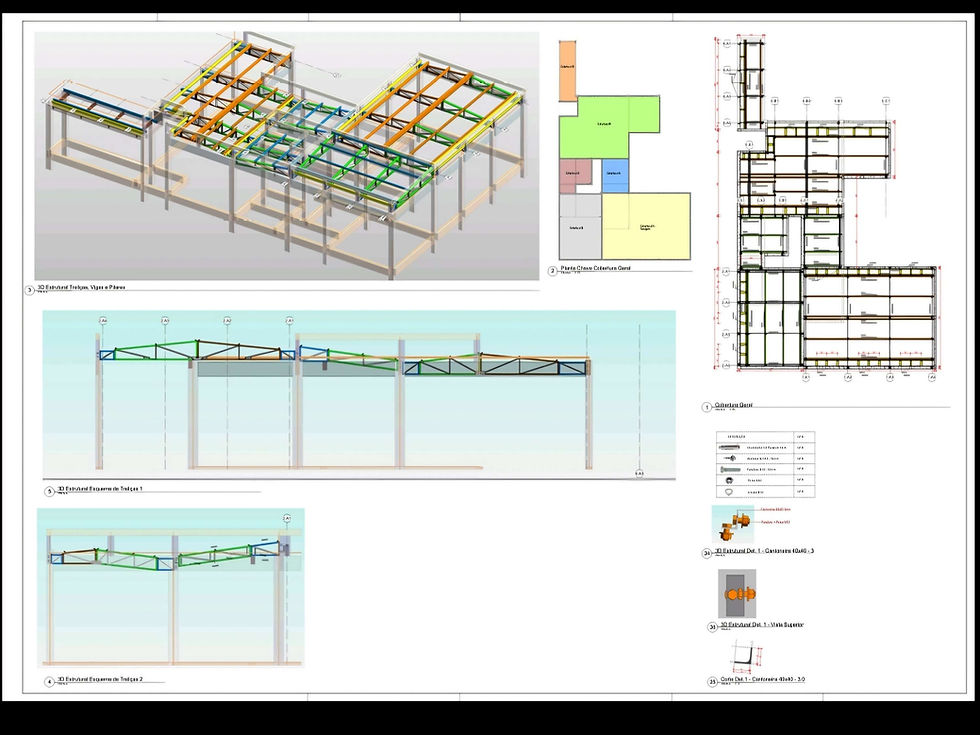This screenshot has width=980, height=735.
Task: Click 'Corte Det. 1 - Cantoneira 40x40 - 3.0' title
Action: (x=762, y=679)
